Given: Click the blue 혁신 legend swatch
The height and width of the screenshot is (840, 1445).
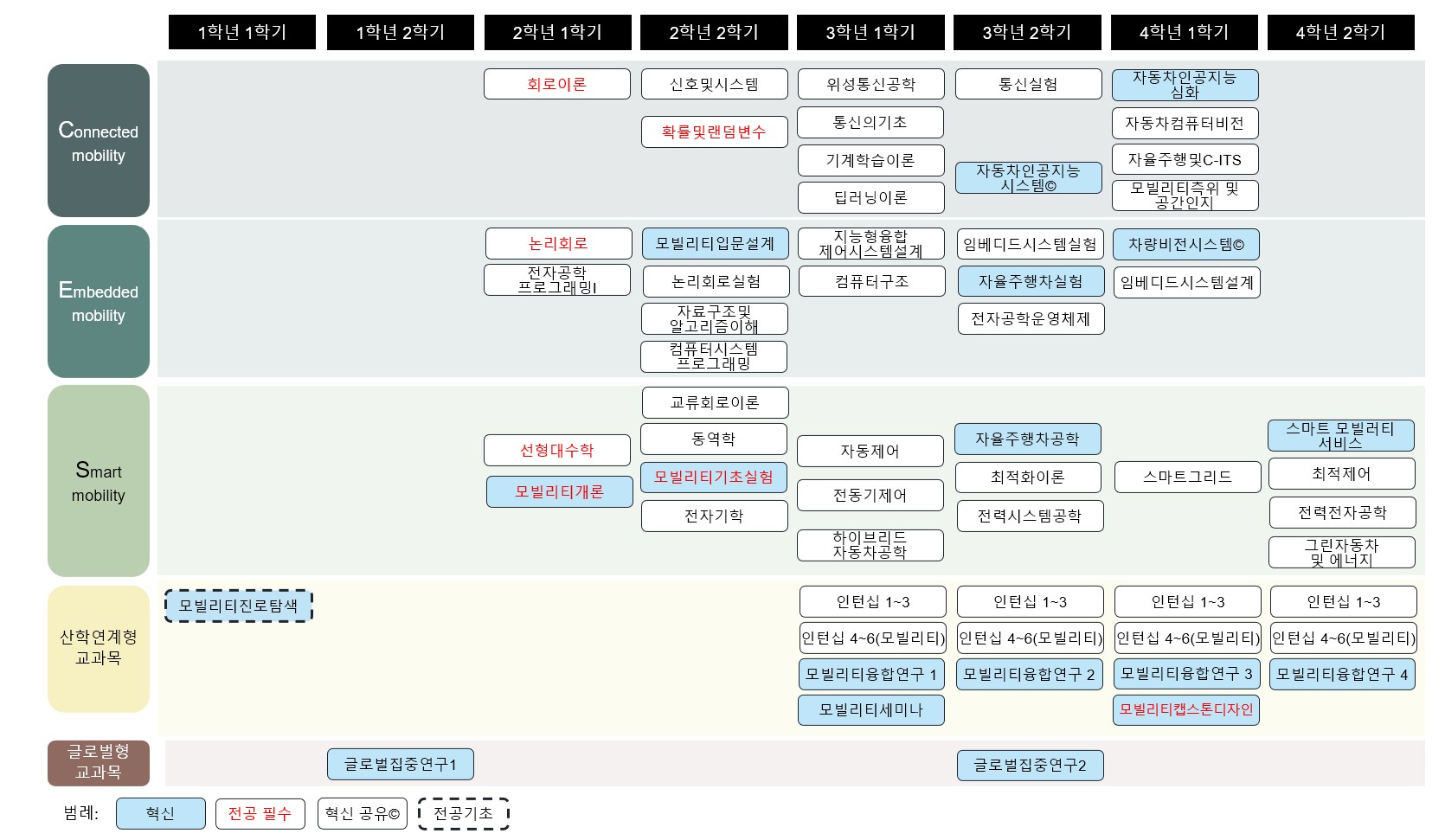Looking at the screenshot, I should (161, 814).
